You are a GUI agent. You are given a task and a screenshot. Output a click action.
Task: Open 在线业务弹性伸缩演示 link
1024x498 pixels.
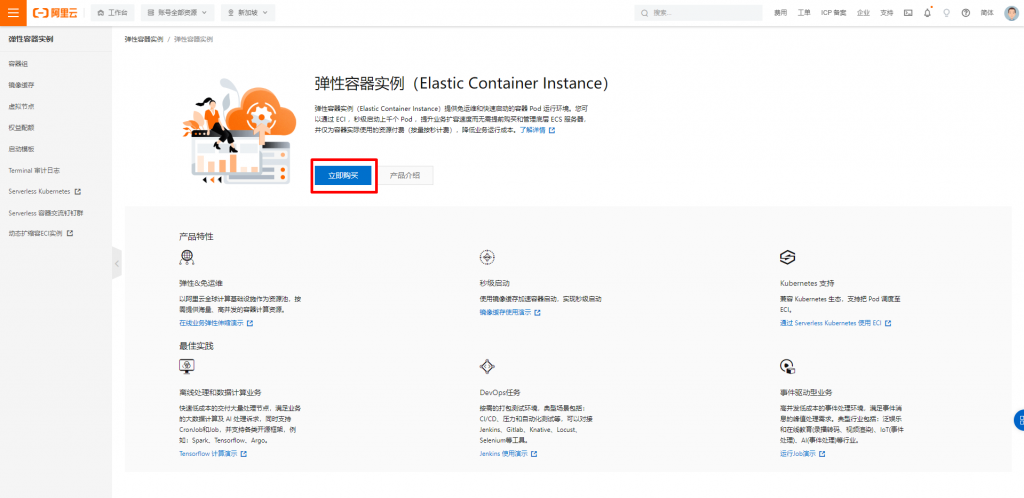coord(216,323)
